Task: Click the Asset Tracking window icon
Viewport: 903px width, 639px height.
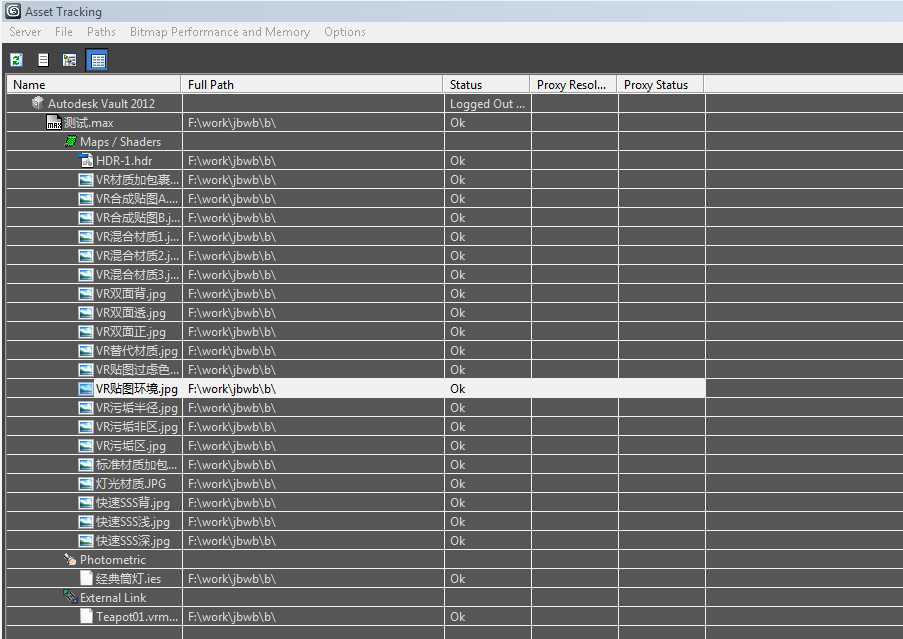Action: tap(13, 11)
